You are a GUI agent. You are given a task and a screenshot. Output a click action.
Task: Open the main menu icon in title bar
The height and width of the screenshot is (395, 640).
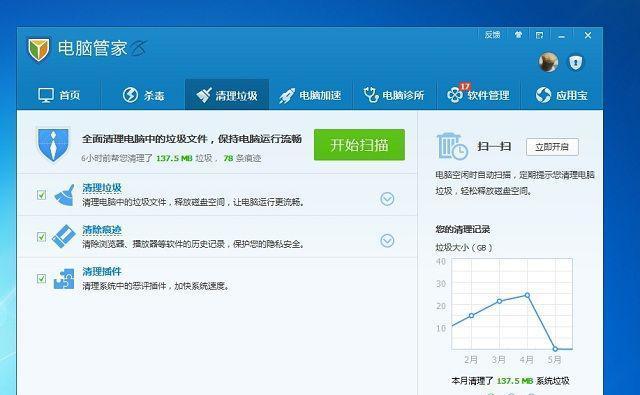tap(540, 36)
